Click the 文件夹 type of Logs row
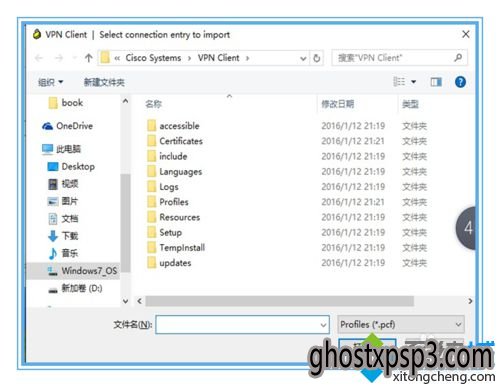This screenshot has height=387, width=500. [x=414, y=187]
